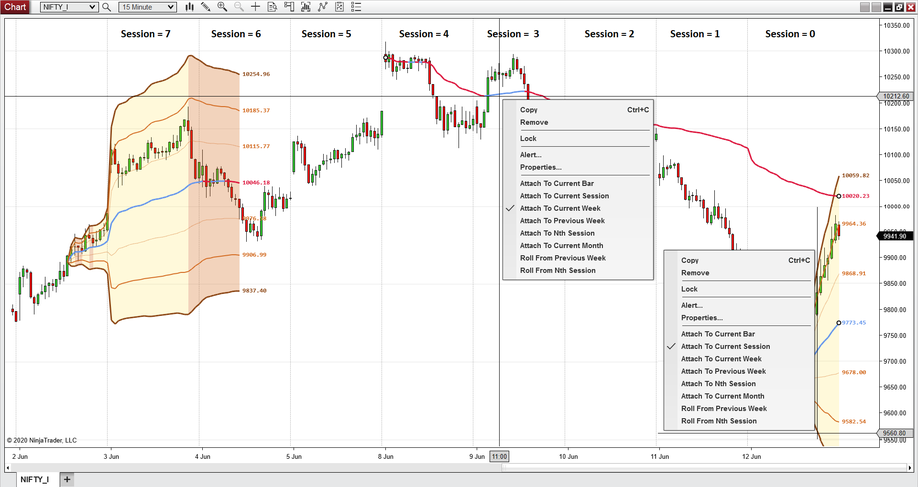Select the crosshair cursor tool

tap(255, 7)
